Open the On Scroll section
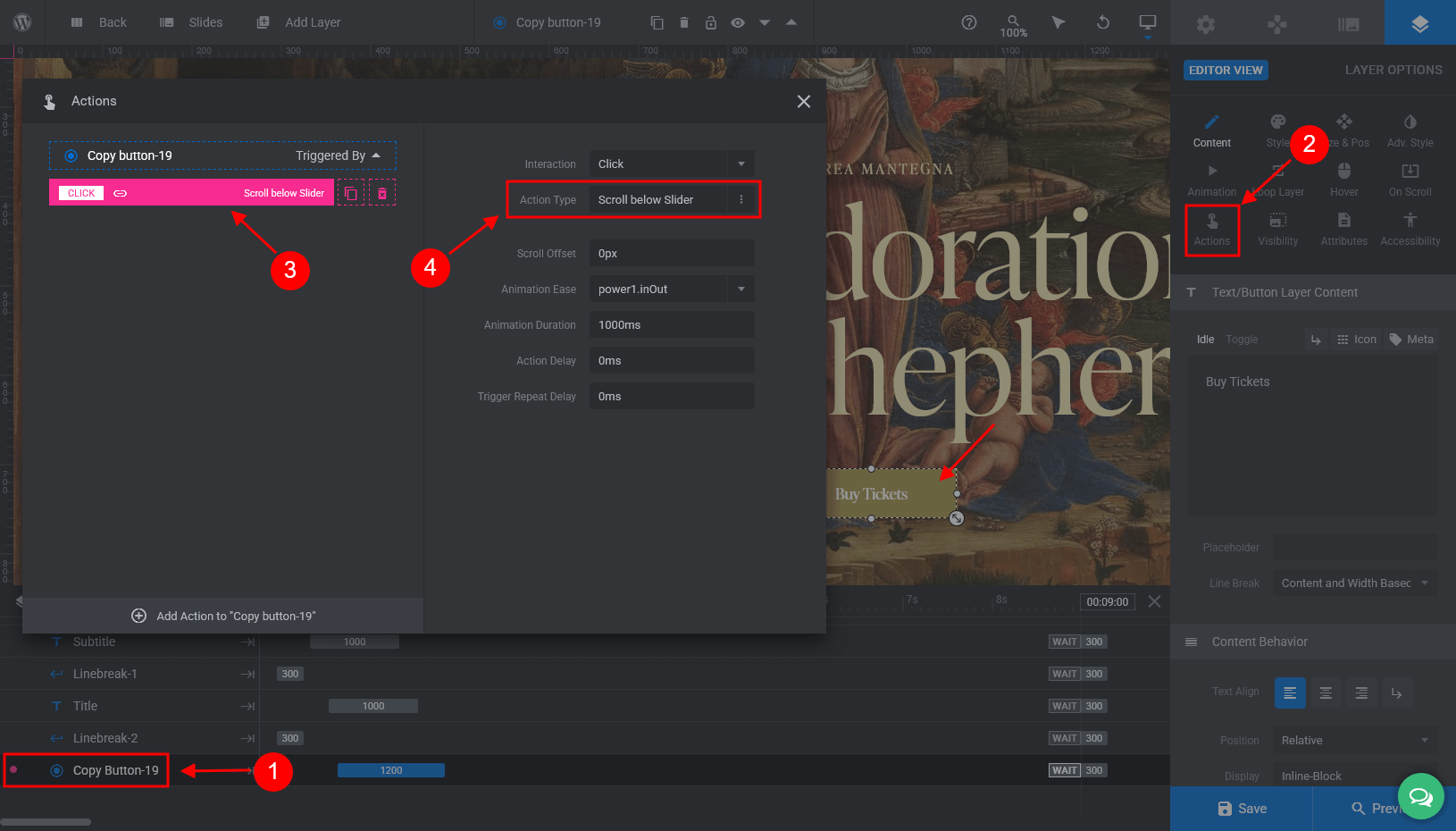Image resolution: width=1456 pixels, height=831 pixels. [x=1410, y=180]
